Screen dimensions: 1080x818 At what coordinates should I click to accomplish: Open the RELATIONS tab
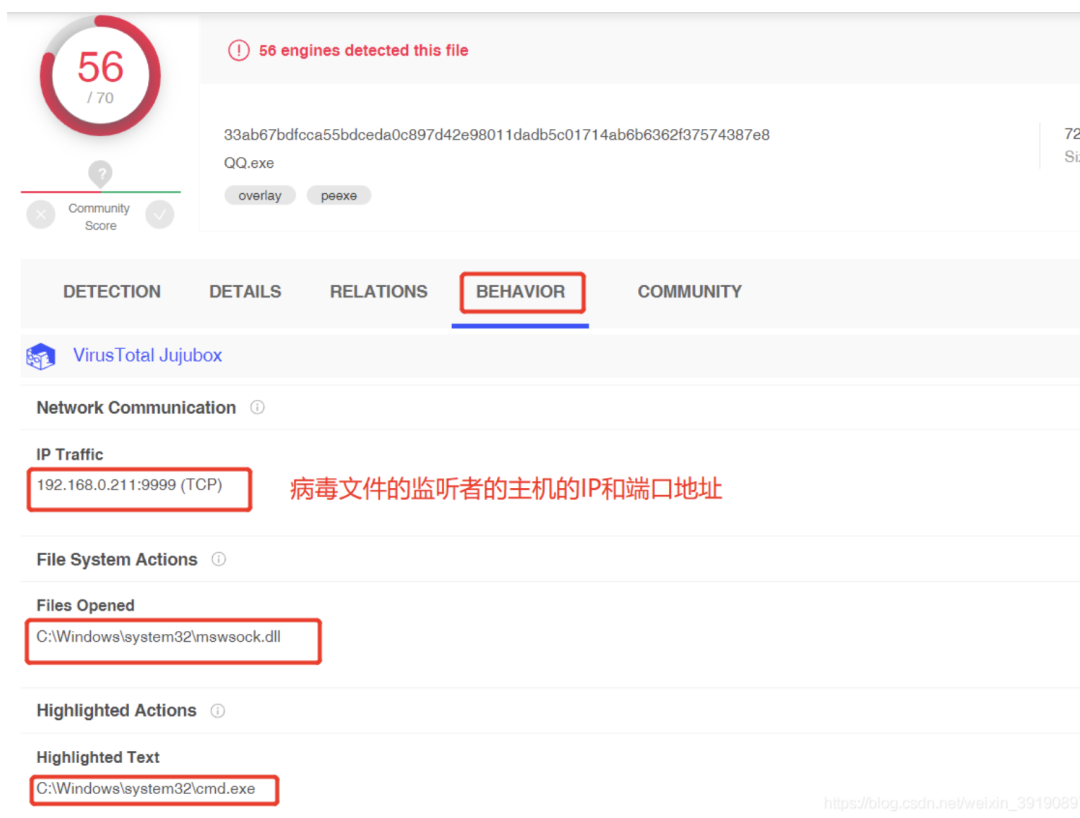coord(379,292)
